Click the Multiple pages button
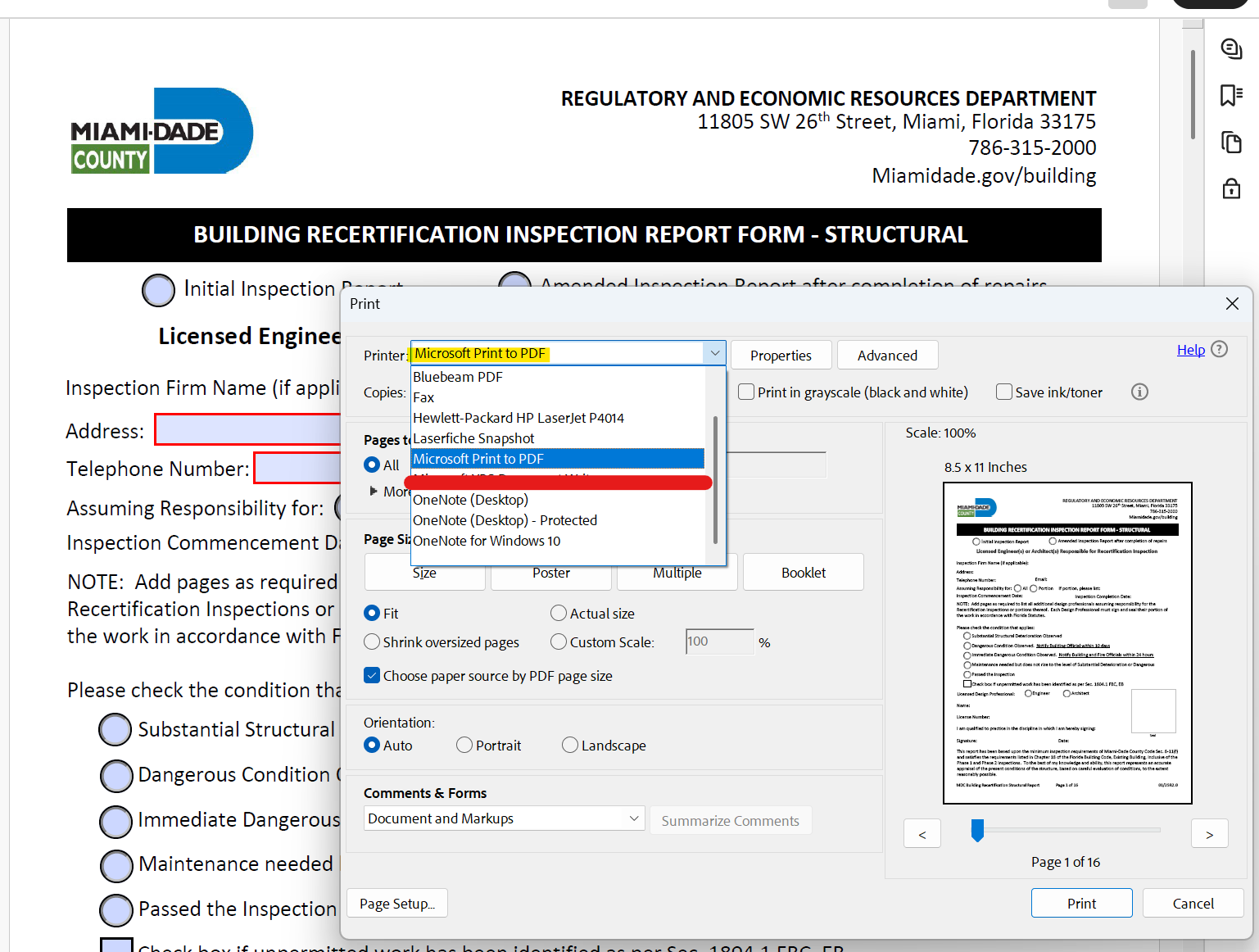This screenshot has height=952, width=1259. 677,573
